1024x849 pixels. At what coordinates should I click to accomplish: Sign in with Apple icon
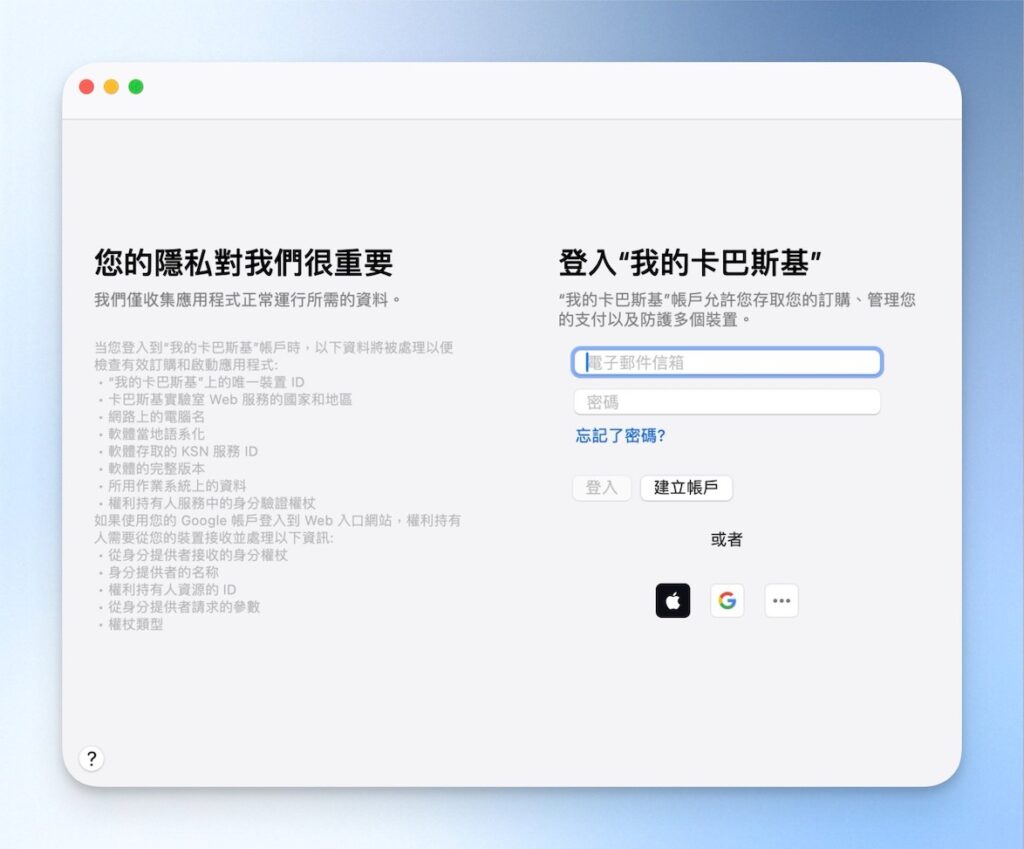coord(673,600)
